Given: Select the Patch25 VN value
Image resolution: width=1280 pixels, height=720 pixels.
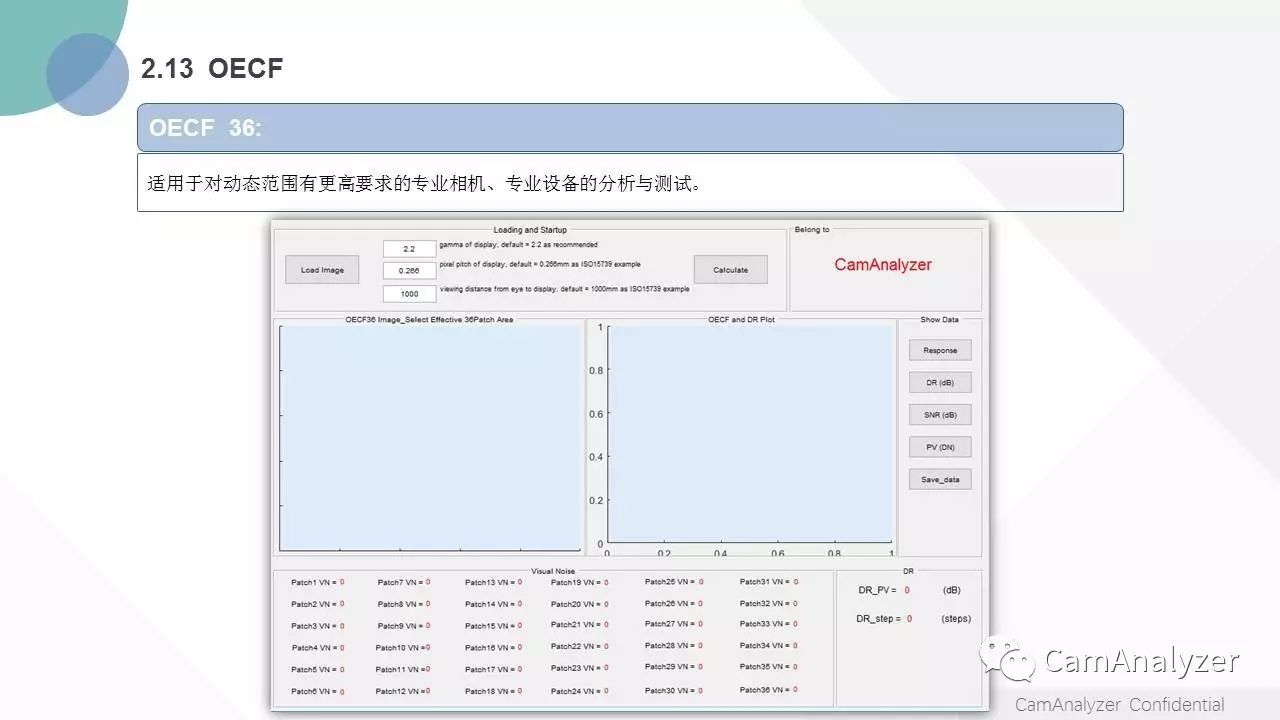Looking at the screenshot, I should click(x=701, y=581).
